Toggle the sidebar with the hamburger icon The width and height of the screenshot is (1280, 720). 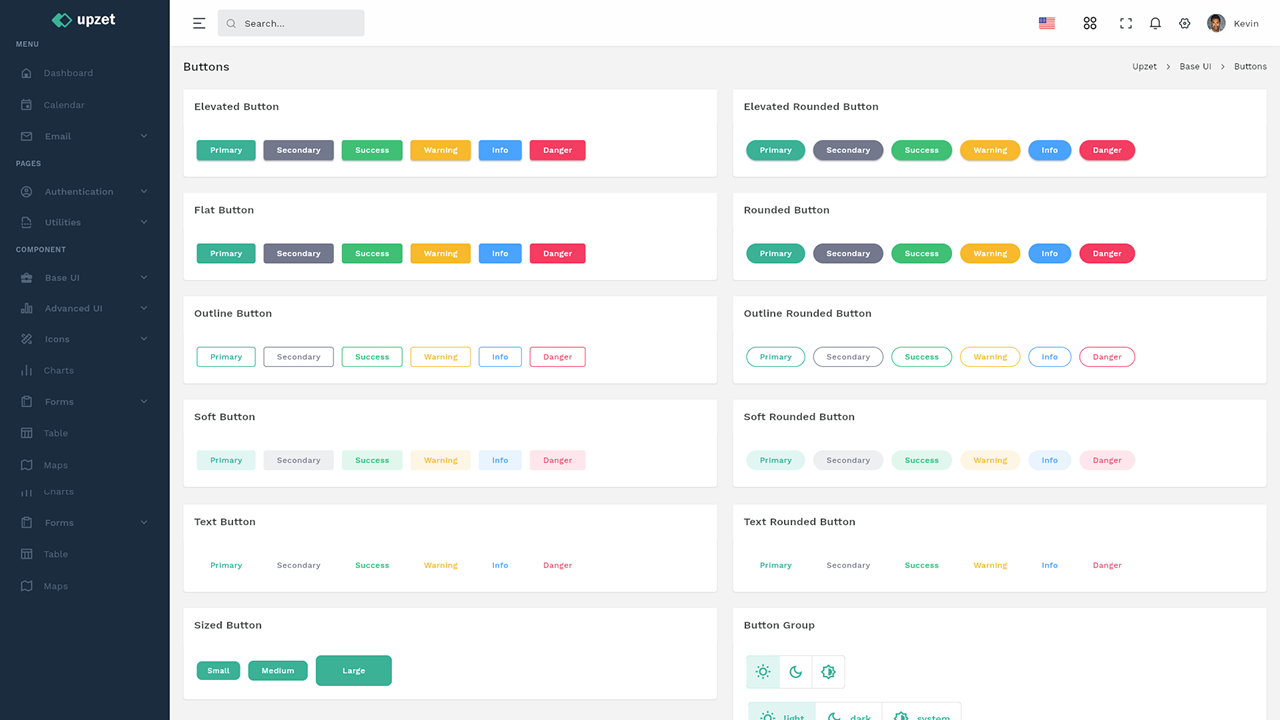[198, 22]
